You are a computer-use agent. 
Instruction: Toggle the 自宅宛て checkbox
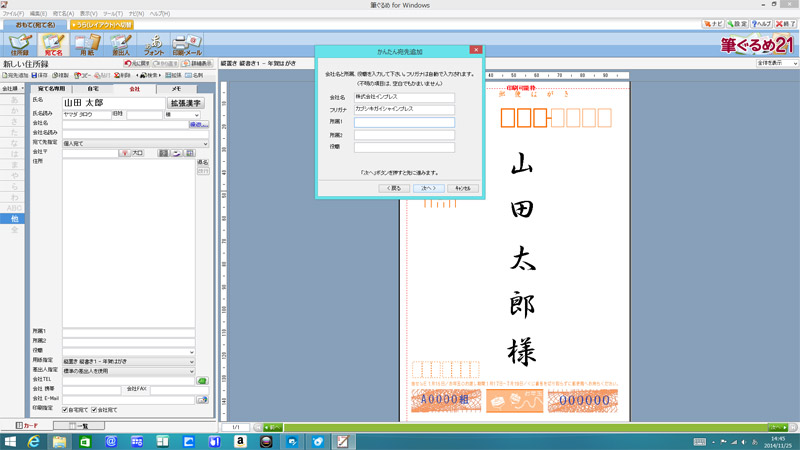[66, 410]
